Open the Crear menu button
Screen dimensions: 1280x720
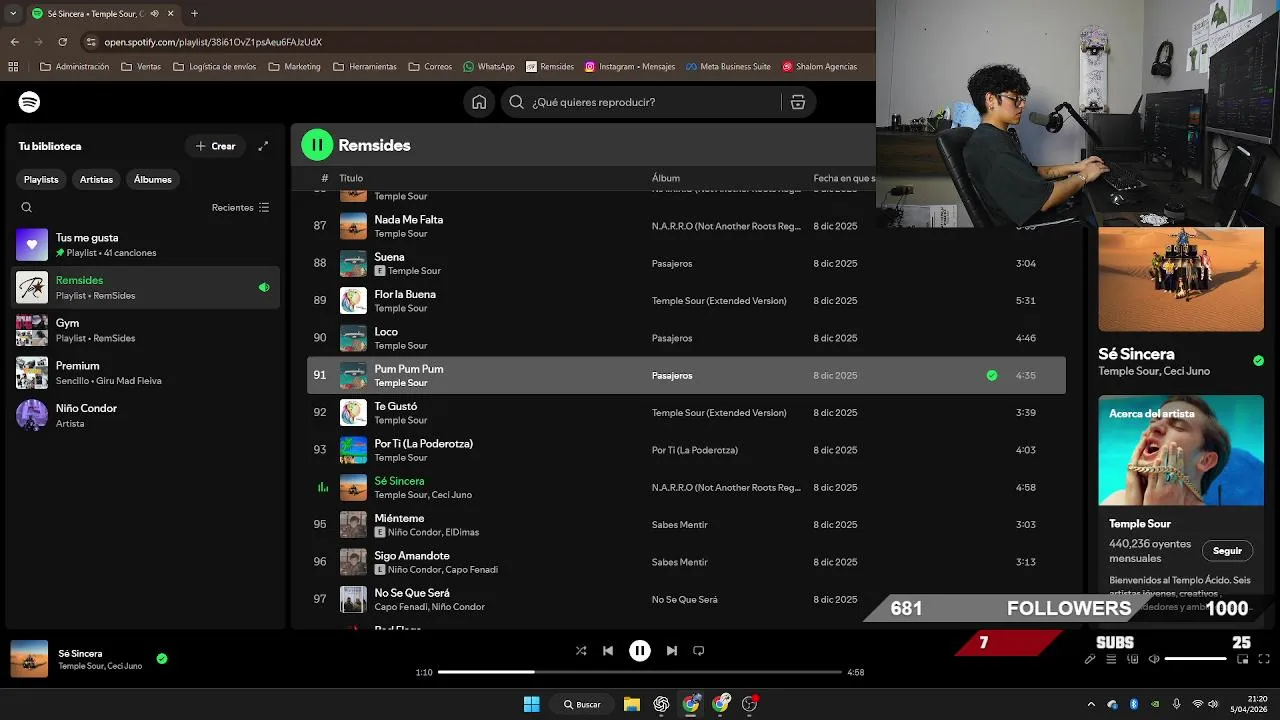tap(216, 146)
